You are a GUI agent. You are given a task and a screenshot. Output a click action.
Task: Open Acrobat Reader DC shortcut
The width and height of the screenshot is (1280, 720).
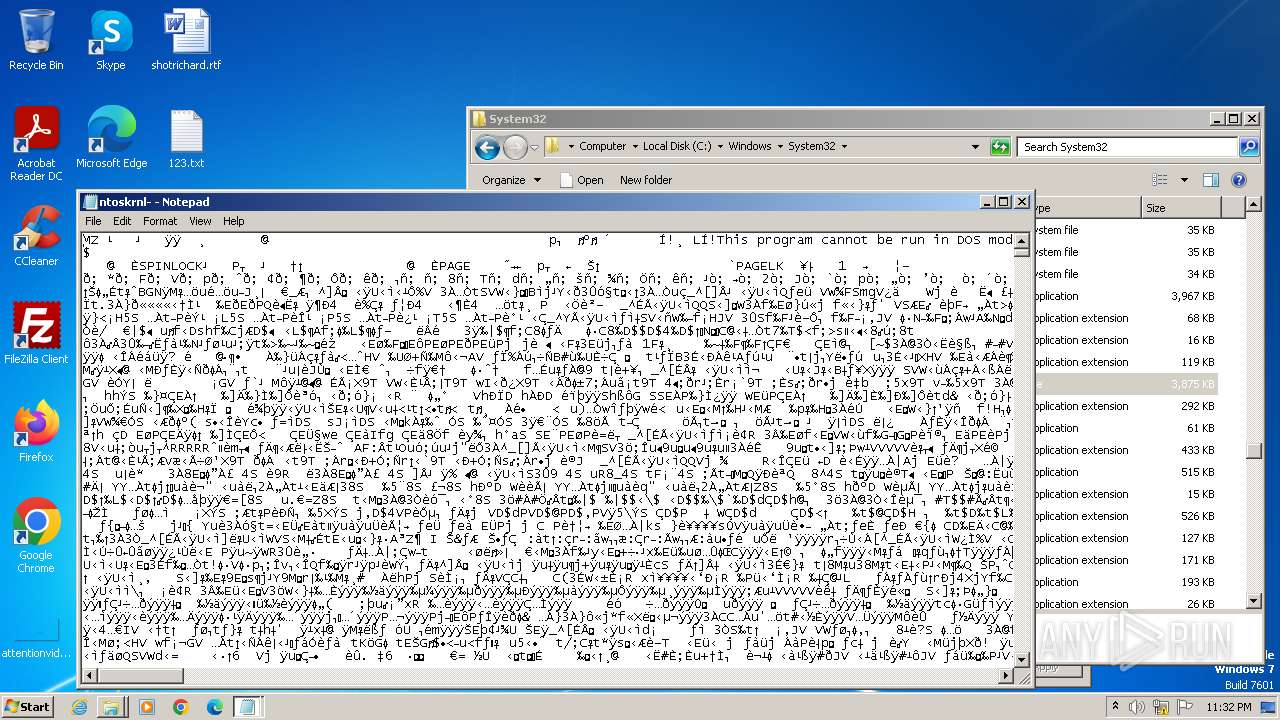coord(36,143)
